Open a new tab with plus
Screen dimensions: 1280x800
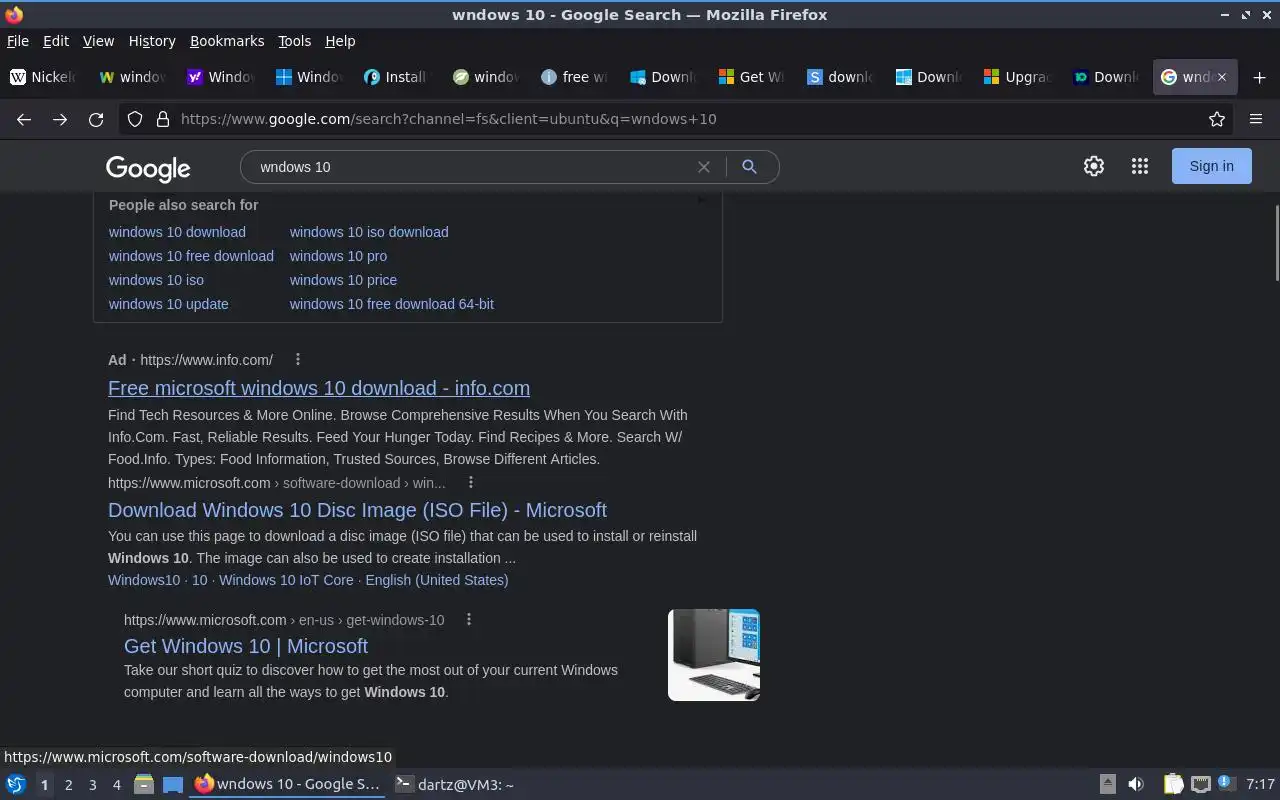coord(1259,77)
